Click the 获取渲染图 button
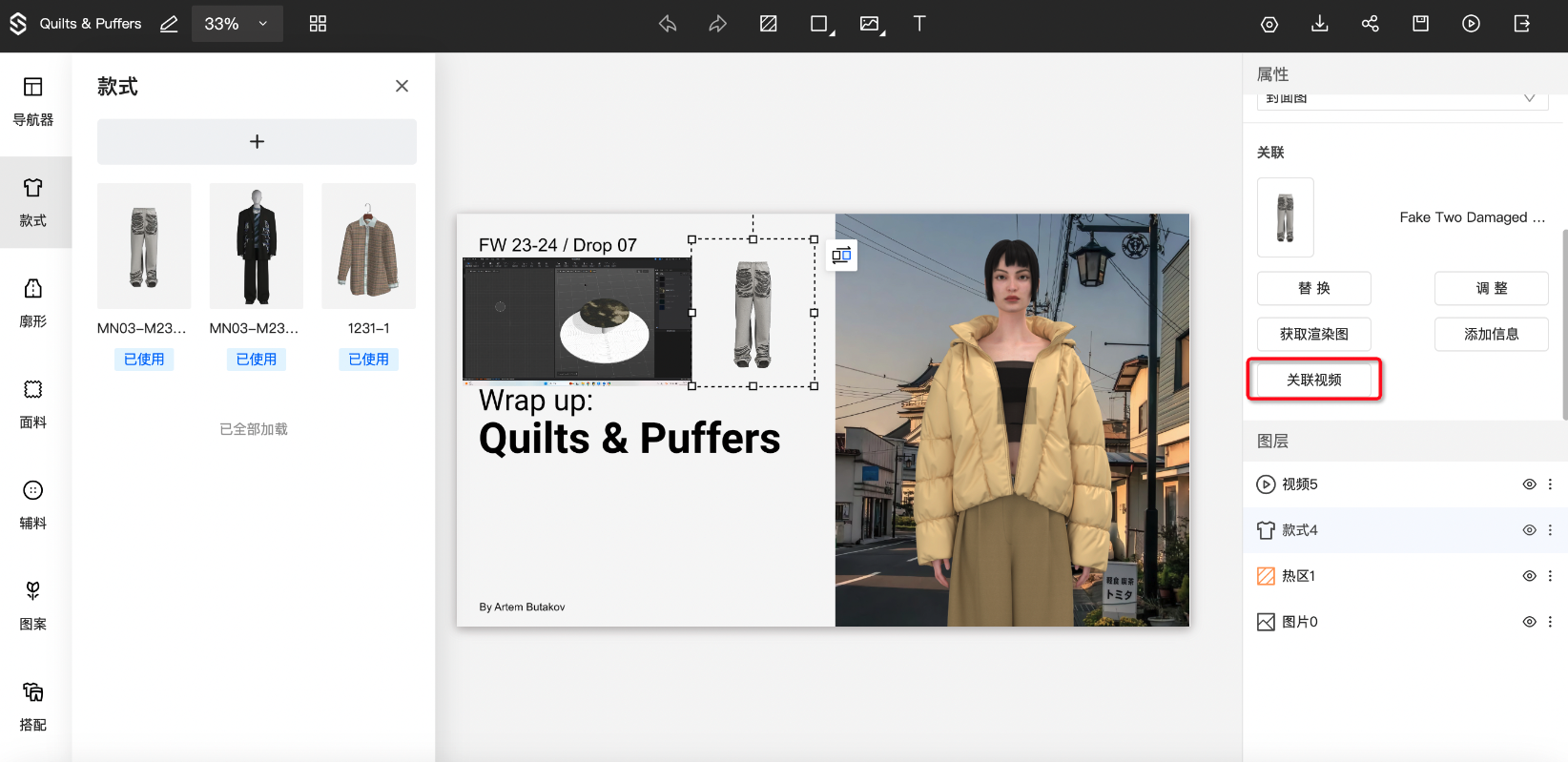Screen dimensions: 1568x762 1313,334
